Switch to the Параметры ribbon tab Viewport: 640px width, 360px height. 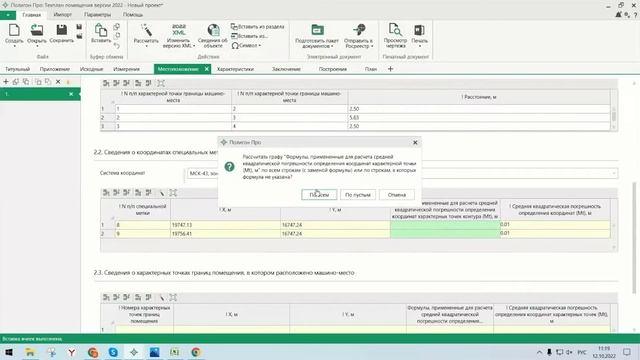tap(98, 15)
